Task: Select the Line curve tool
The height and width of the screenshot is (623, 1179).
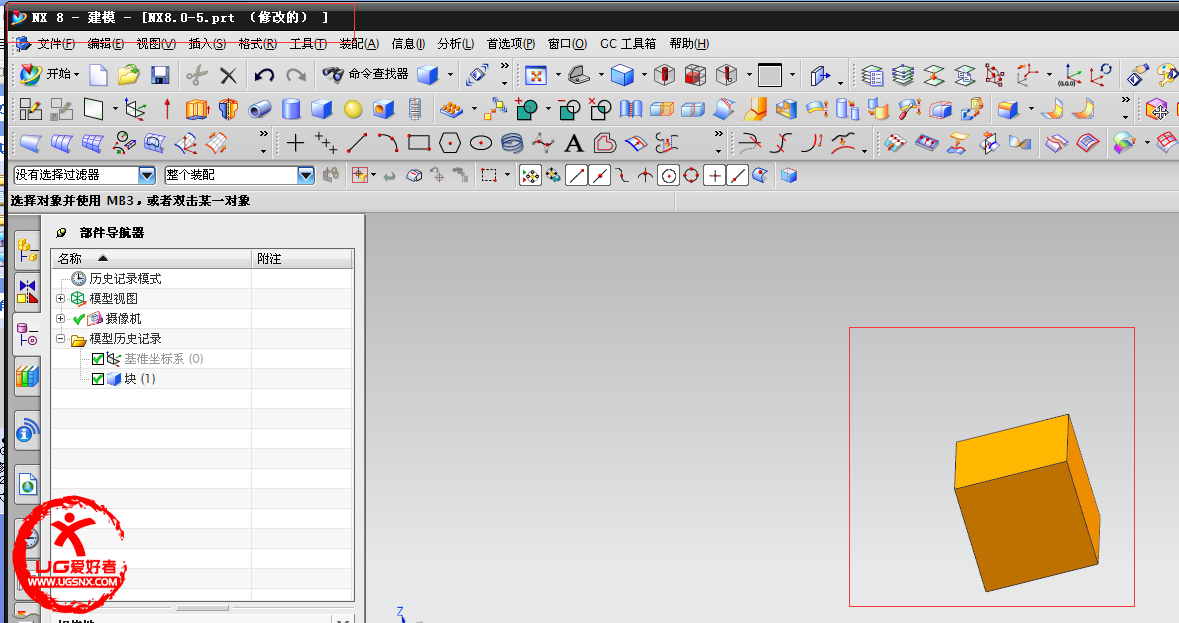Action: (x=357, y=142)
